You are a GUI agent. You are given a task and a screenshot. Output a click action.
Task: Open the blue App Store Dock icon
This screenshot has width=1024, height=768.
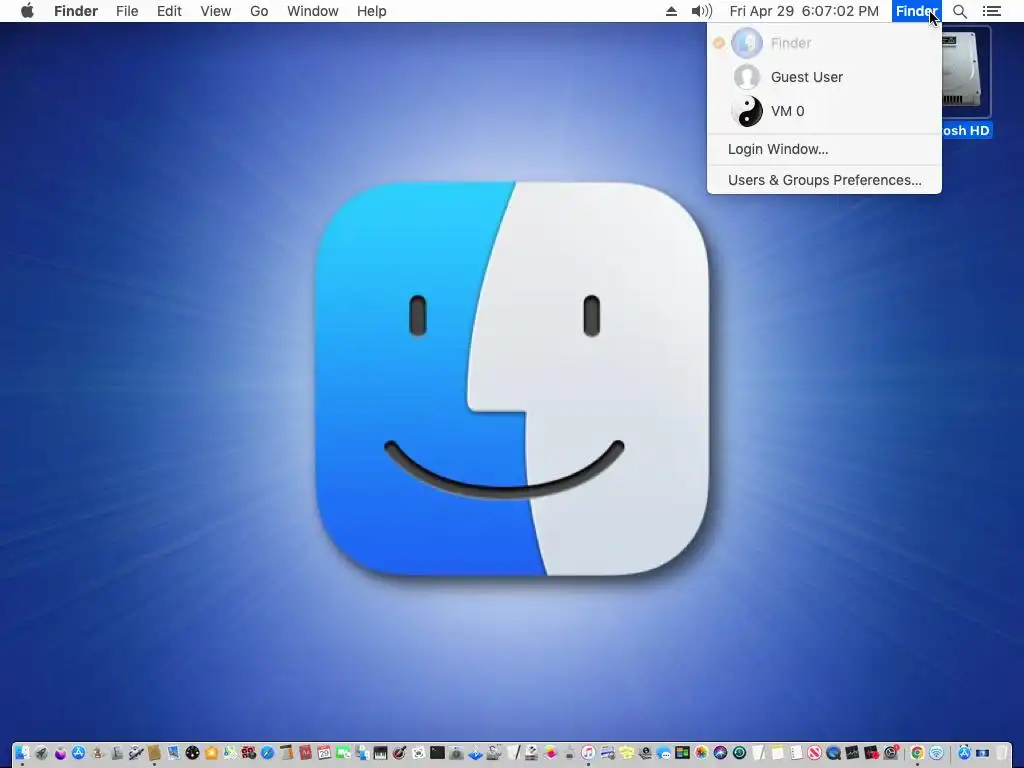coord(78,753)
